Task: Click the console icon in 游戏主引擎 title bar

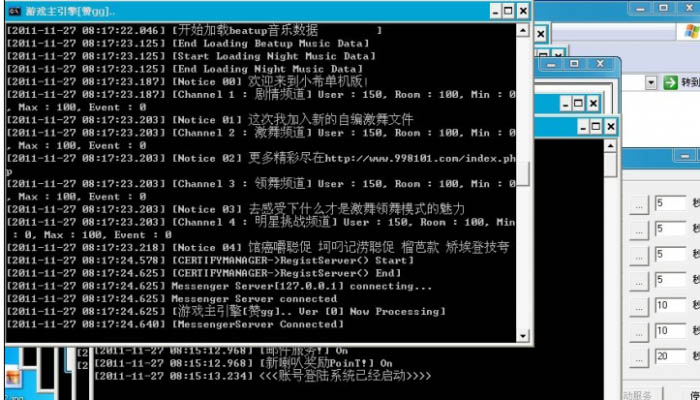Action: pyautogui.click(x=15, y=10)
